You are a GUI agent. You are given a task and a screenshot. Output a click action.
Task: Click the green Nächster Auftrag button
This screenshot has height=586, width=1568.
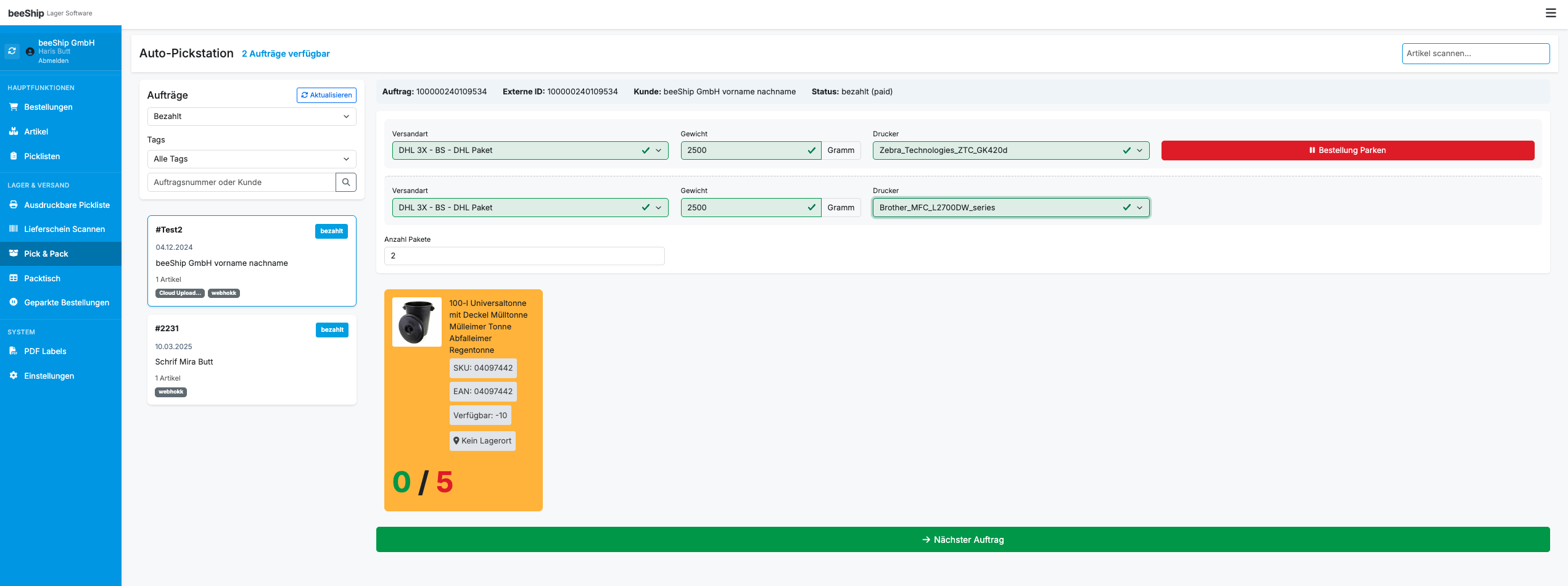click(962, 540)
